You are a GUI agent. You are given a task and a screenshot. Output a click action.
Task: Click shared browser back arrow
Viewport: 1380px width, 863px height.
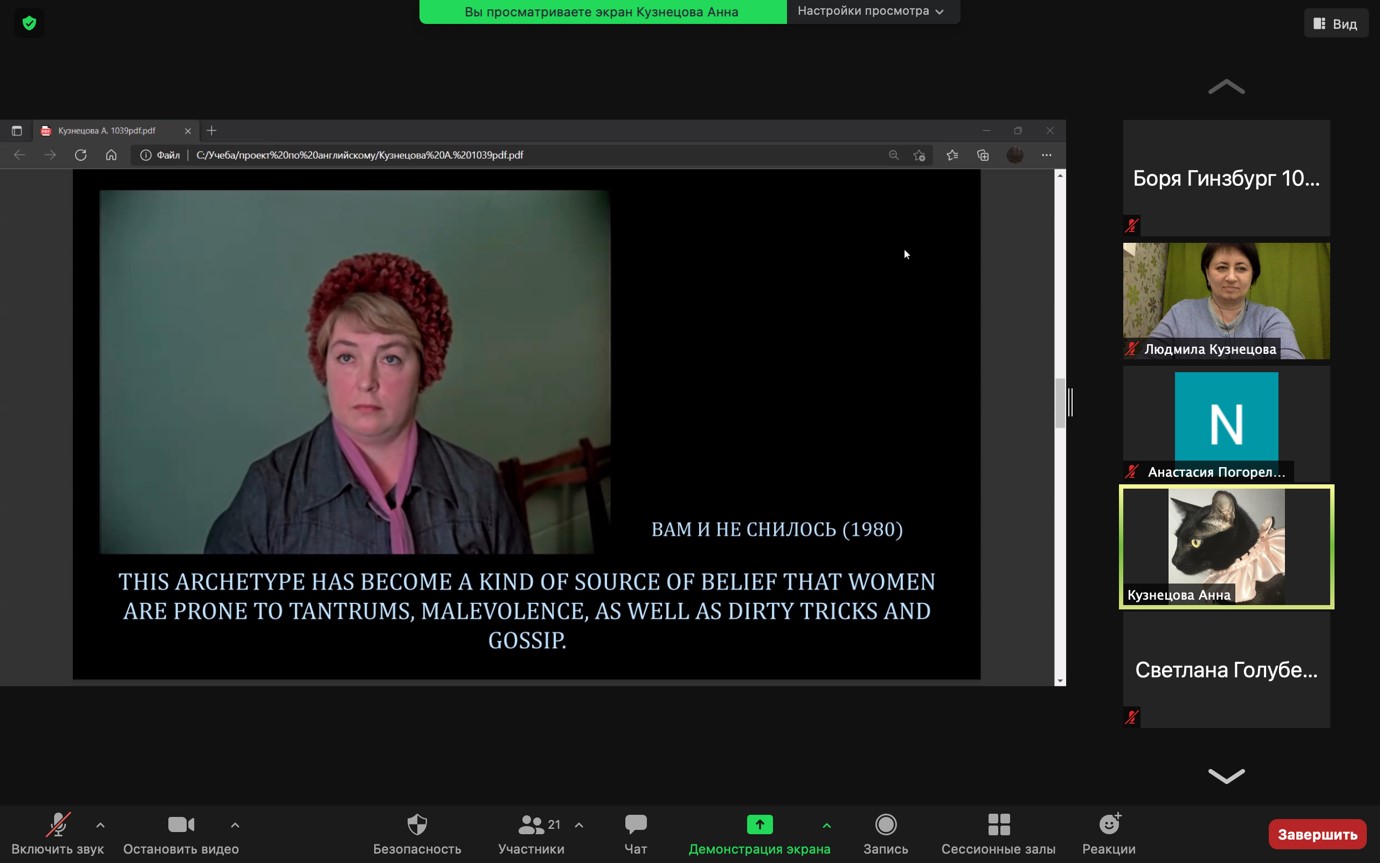tap(19, 155)
